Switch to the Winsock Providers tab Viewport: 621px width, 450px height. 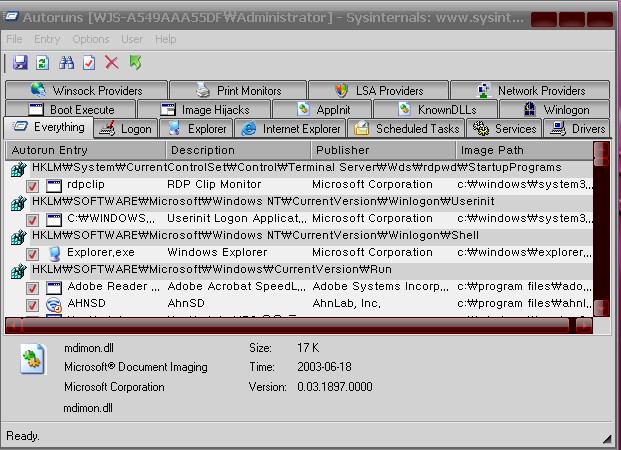[86, 90]
